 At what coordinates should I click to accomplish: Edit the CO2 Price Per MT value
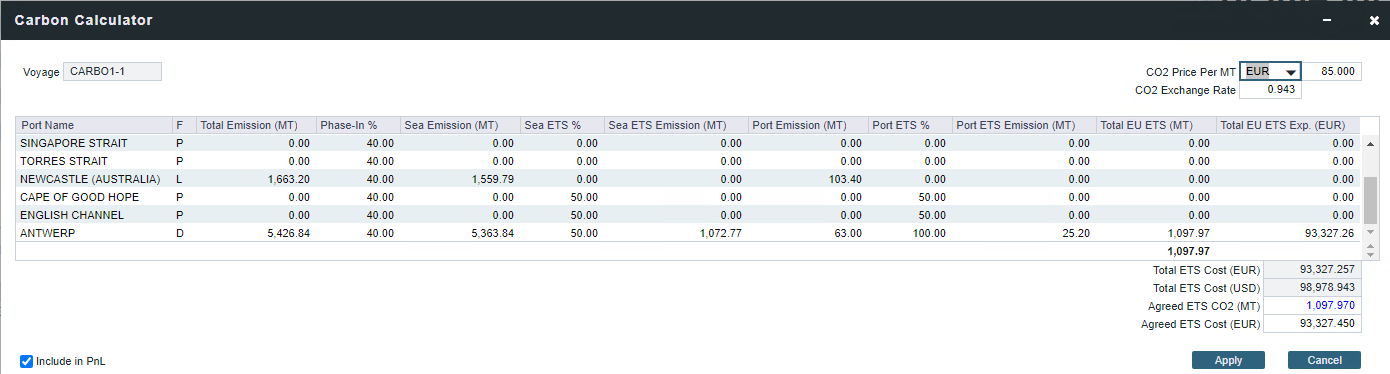[x=1331, y=72]
